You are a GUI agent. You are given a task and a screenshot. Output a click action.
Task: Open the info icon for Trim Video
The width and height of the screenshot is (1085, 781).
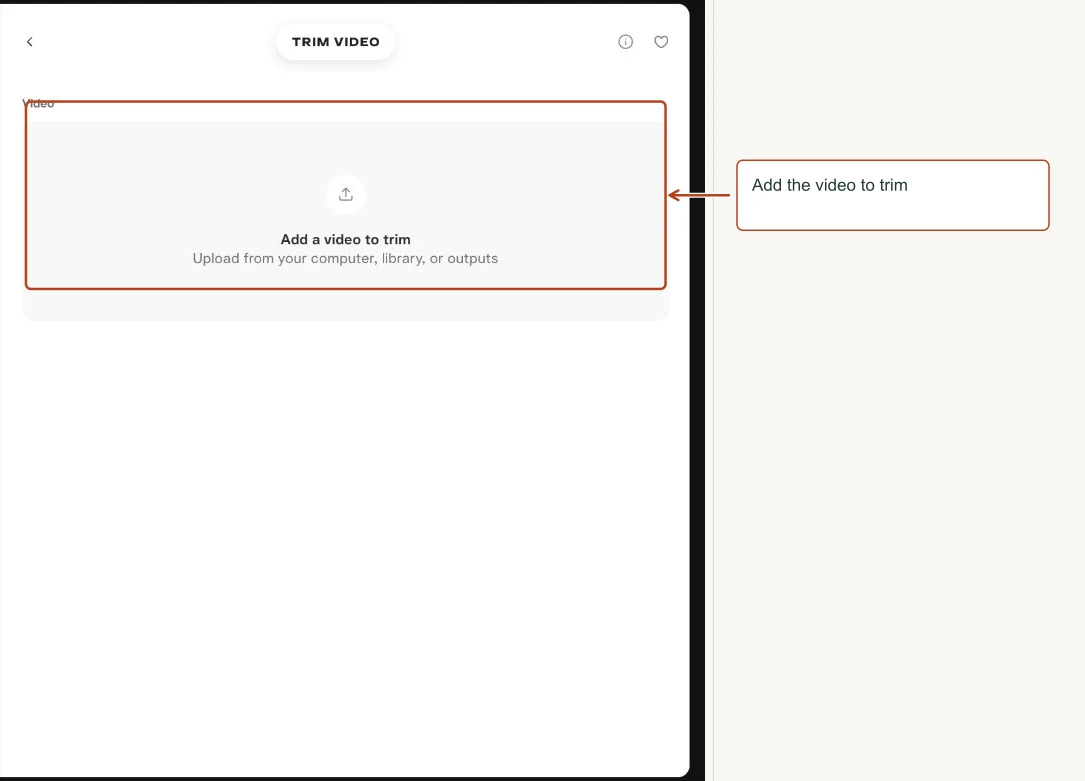click(x=625, y=42)
